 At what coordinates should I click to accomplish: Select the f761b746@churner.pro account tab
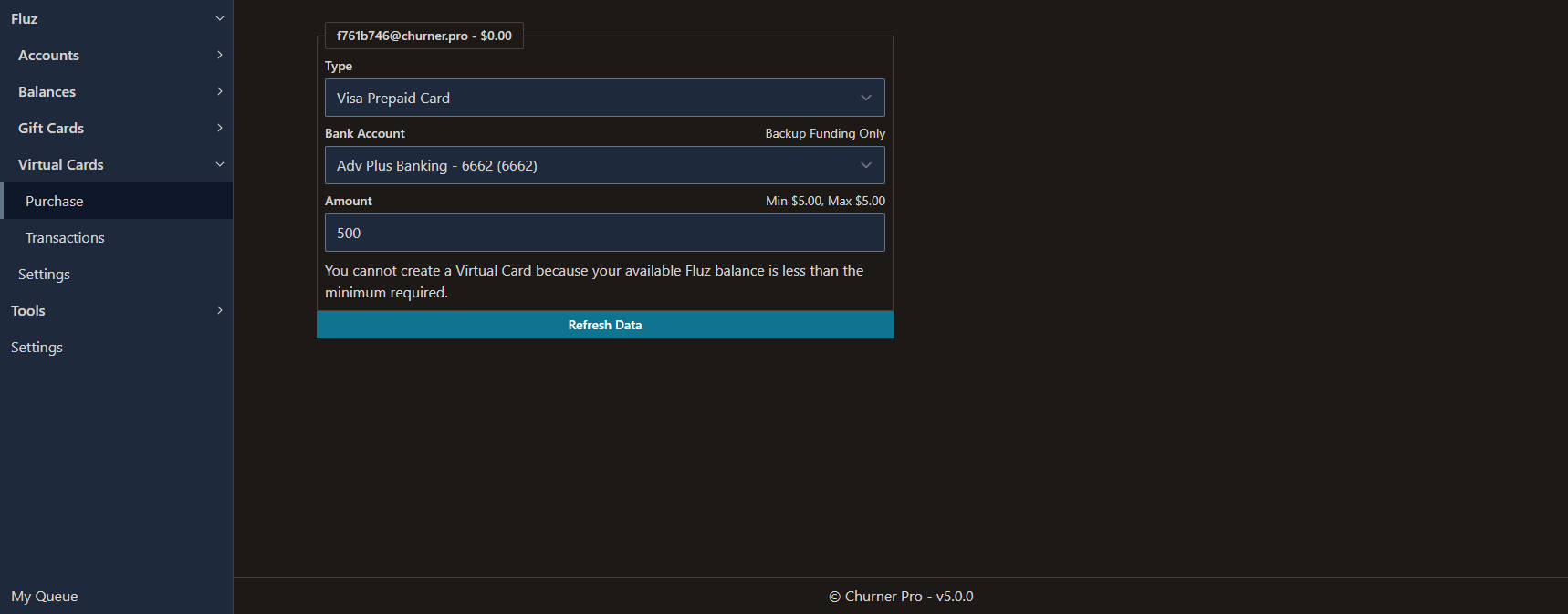tap(423, 36)
